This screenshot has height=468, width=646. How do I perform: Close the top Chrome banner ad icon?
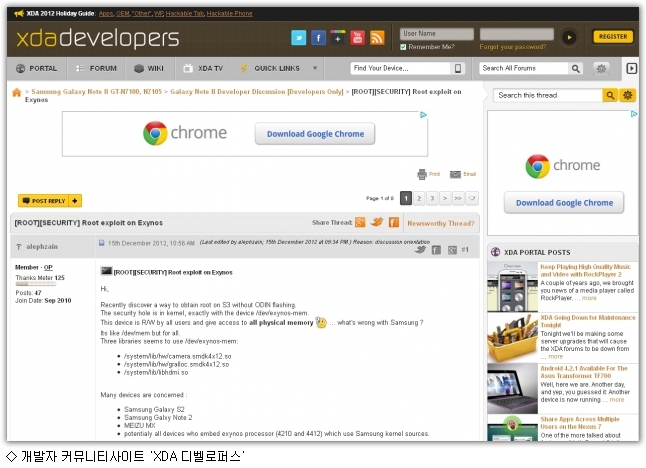click(424, 115)
